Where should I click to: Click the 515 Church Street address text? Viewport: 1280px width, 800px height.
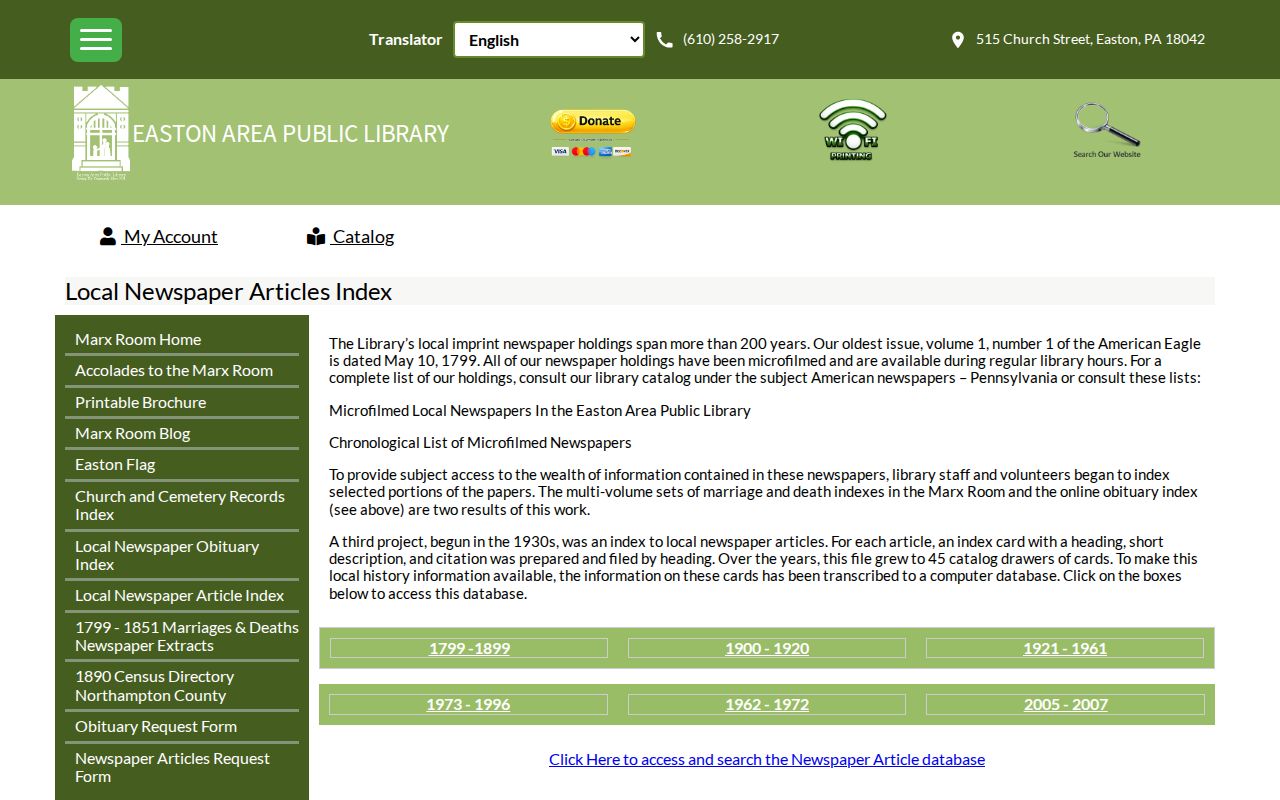1090,39
